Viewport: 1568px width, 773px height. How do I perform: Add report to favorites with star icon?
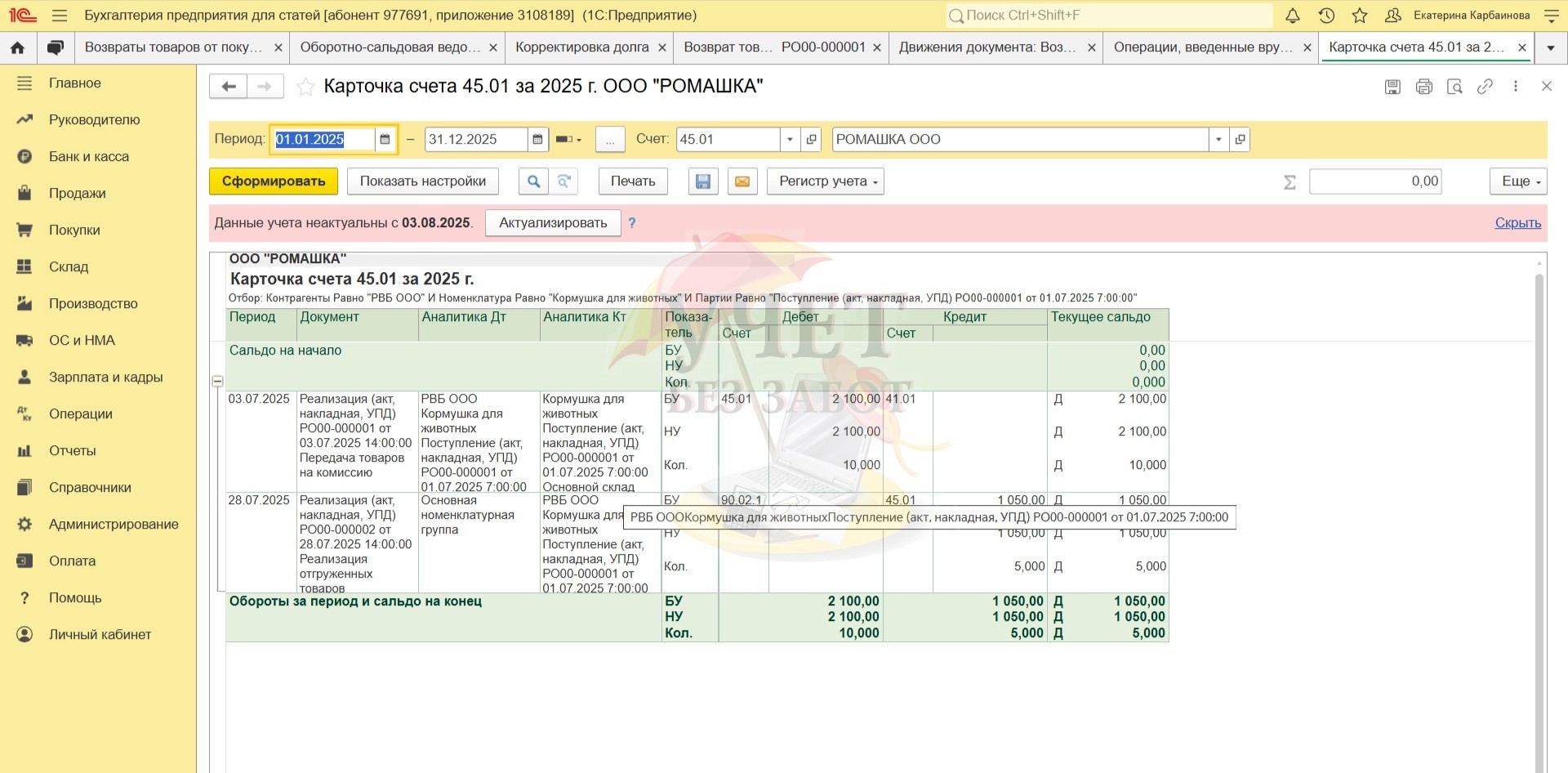pyautogui.click(x=305, y=87)
